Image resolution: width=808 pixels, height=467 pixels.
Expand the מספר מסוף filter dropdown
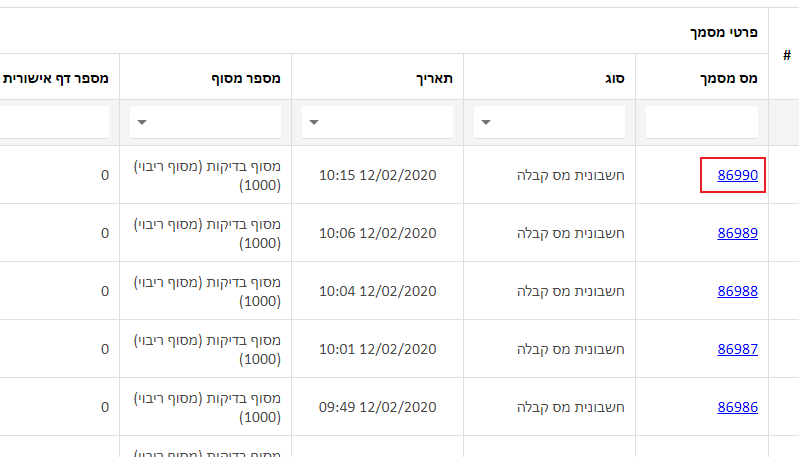(205, 122)
